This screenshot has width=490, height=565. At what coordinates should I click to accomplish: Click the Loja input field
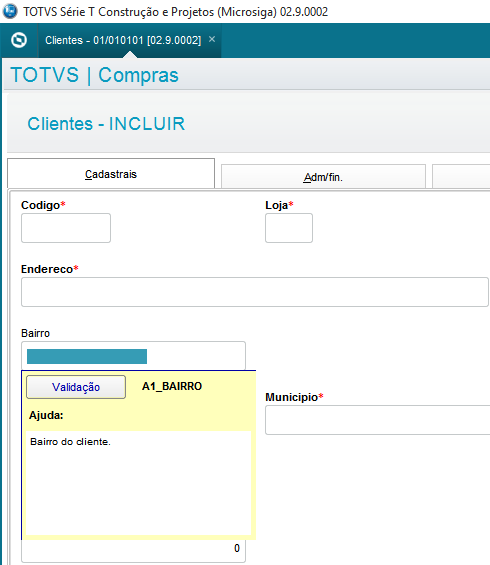(x=289, y=228)
